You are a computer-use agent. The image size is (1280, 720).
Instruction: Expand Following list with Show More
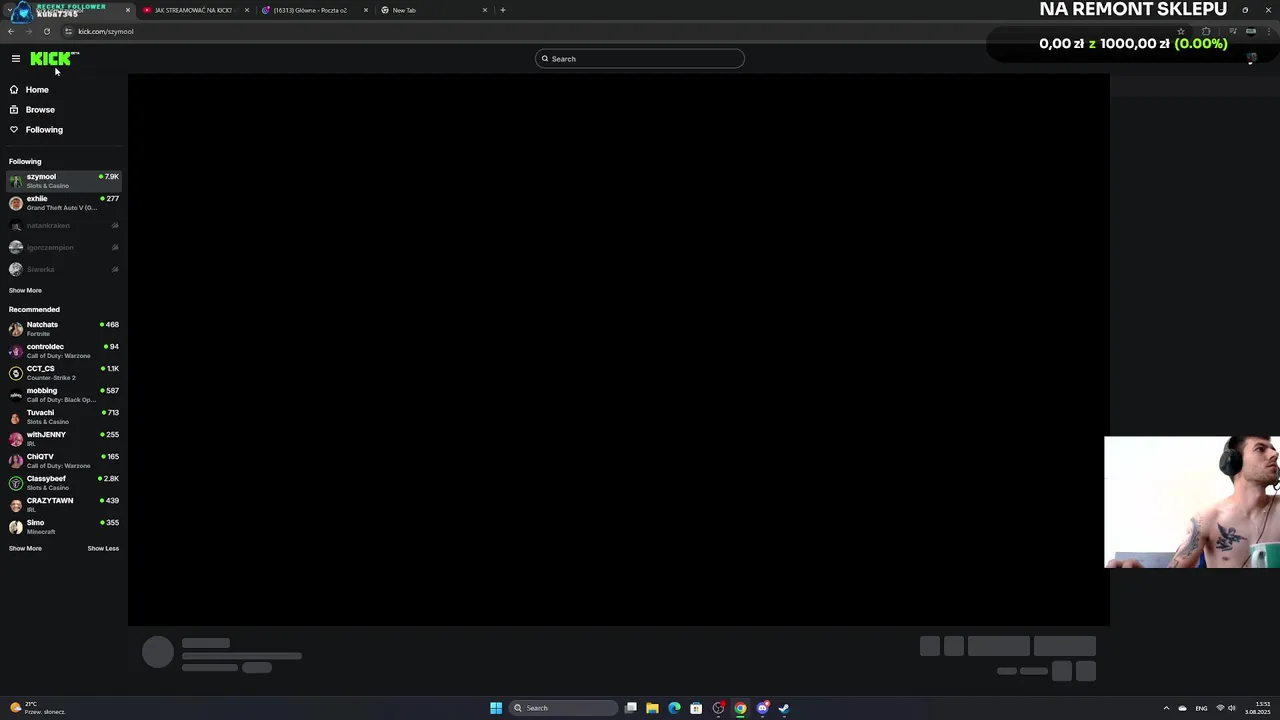[x=25, y=291]
